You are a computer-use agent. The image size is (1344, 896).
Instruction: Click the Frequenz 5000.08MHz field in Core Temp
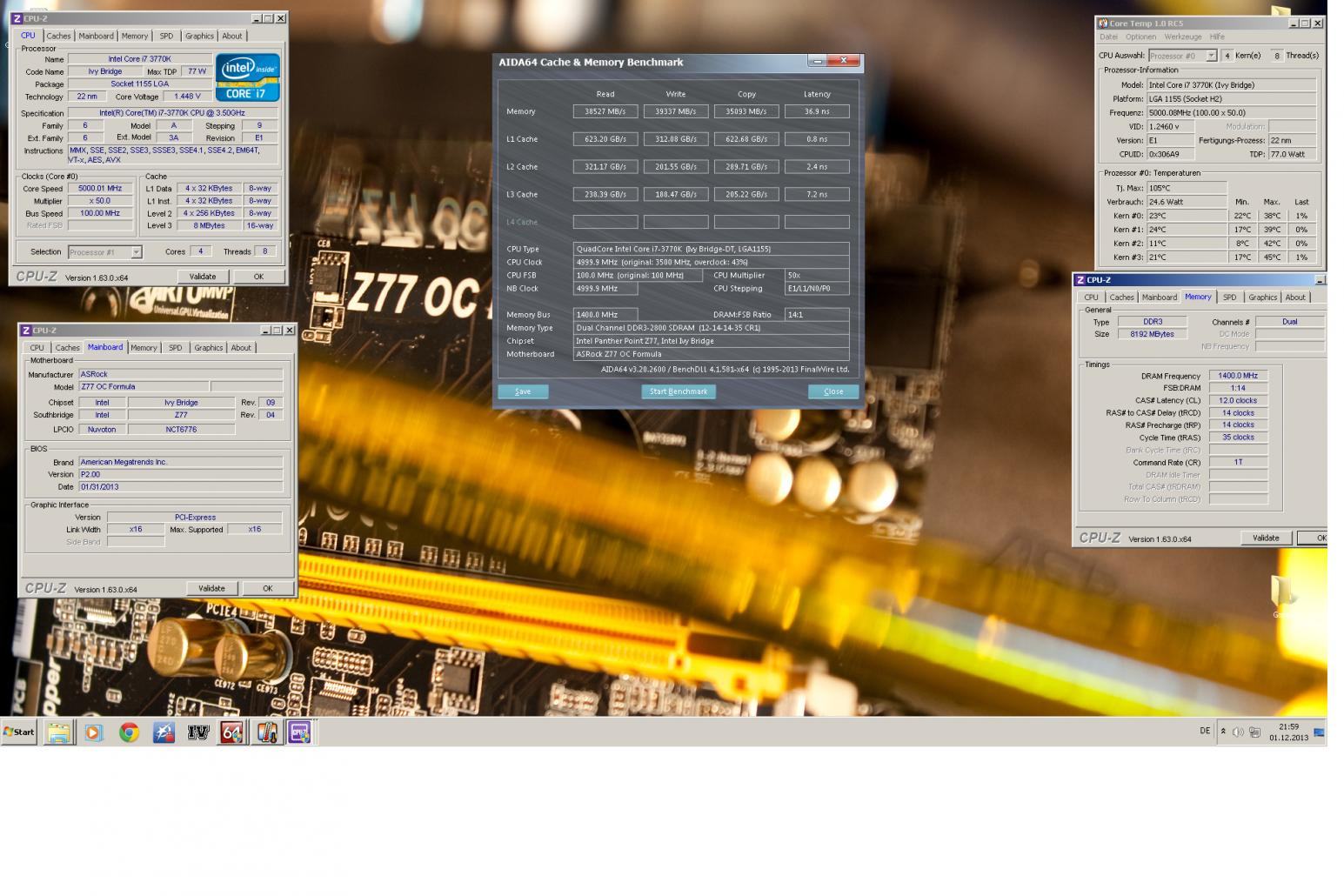(x=1232, y=113)
